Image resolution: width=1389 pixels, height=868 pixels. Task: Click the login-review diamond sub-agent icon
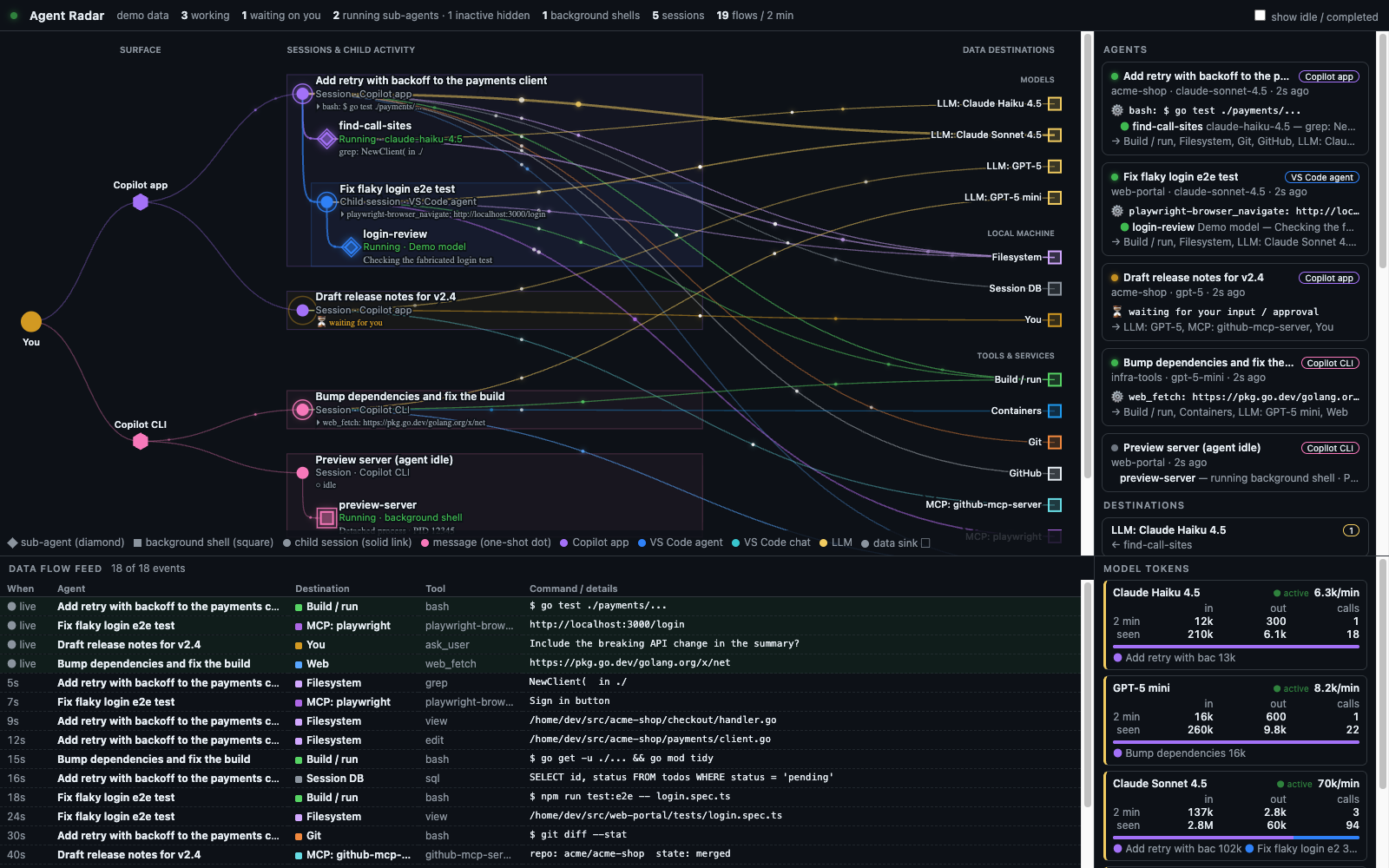(351, 247)
